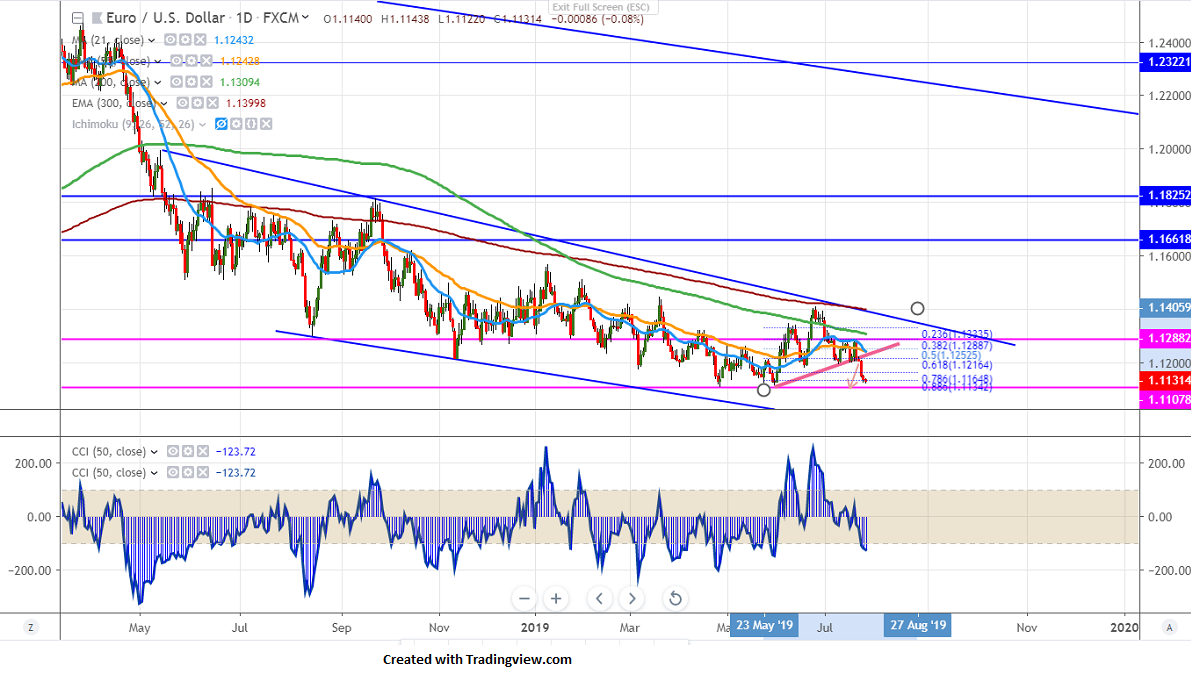Viewport: 1191px width, 673px height.
Task: Hide the MA (21, close) indicator
Action: point(171,39)
